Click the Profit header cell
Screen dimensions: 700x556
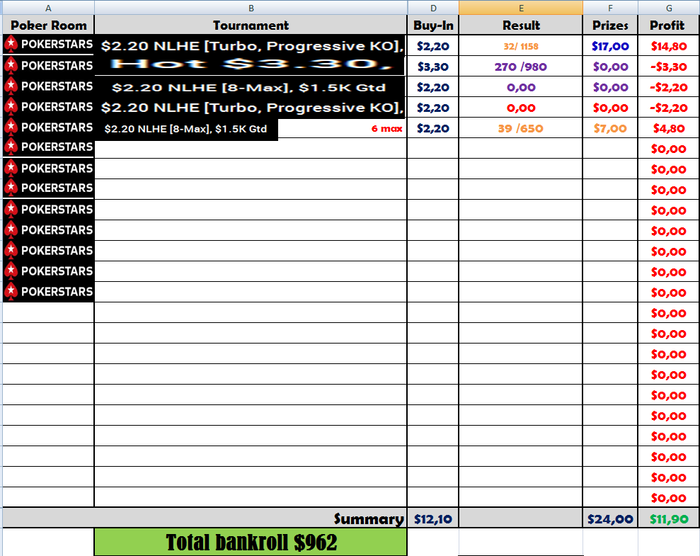668,25
